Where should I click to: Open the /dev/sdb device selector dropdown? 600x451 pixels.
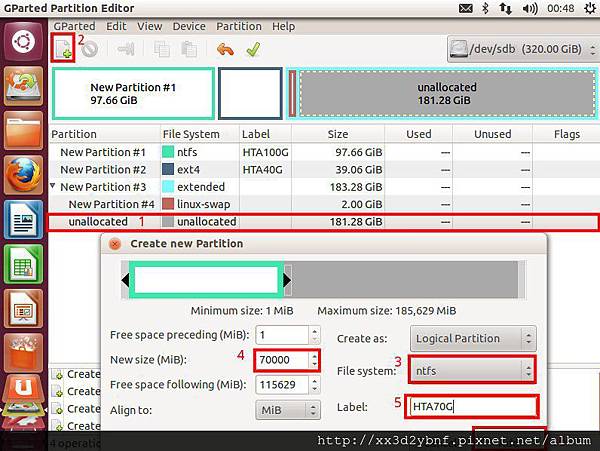(523, 49)
